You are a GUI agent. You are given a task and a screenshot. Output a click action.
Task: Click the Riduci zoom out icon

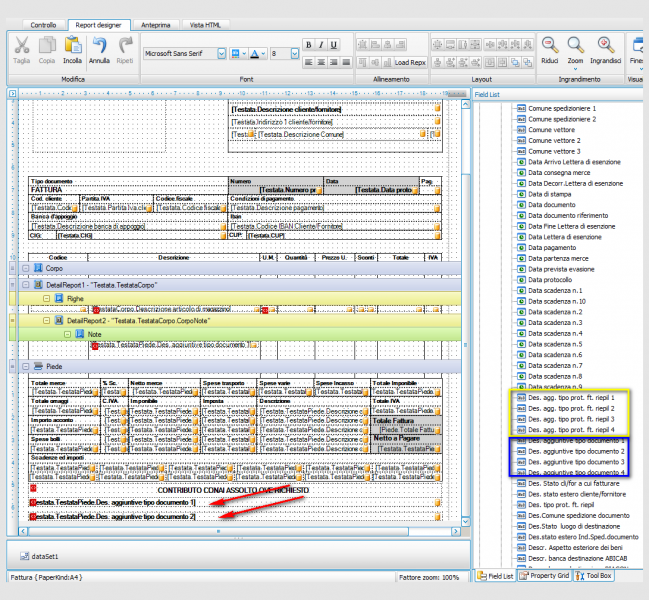pos(549,45)
